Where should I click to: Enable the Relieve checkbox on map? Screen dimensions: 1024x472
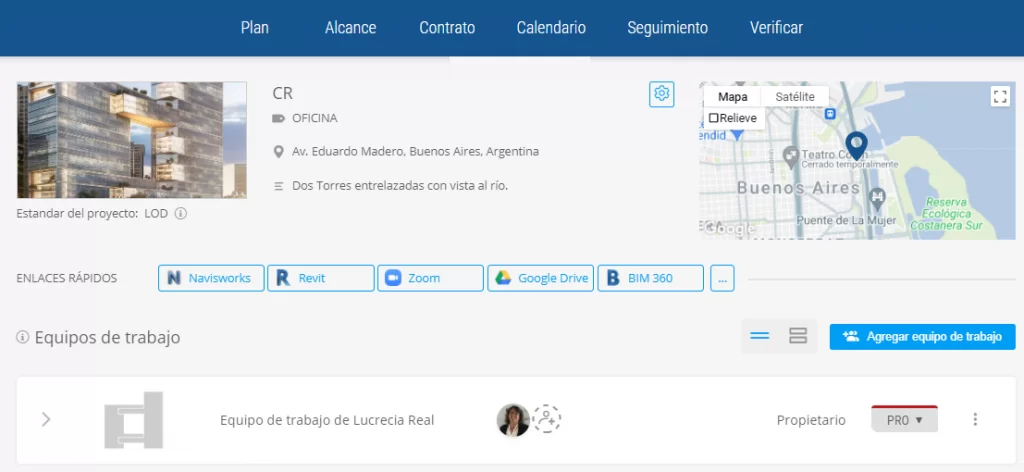point(714,118)
